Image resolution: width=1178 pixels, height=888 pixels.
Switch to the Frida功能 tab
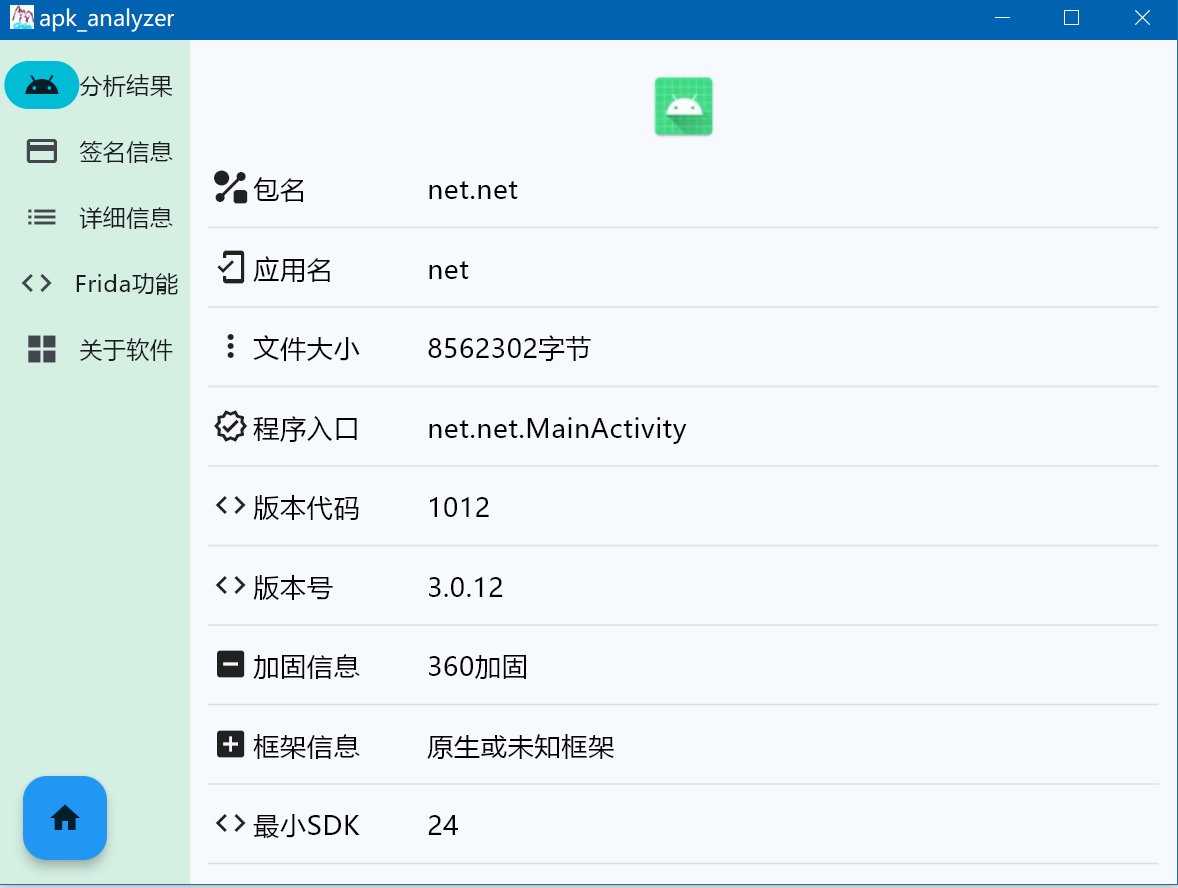coord(126,283)
